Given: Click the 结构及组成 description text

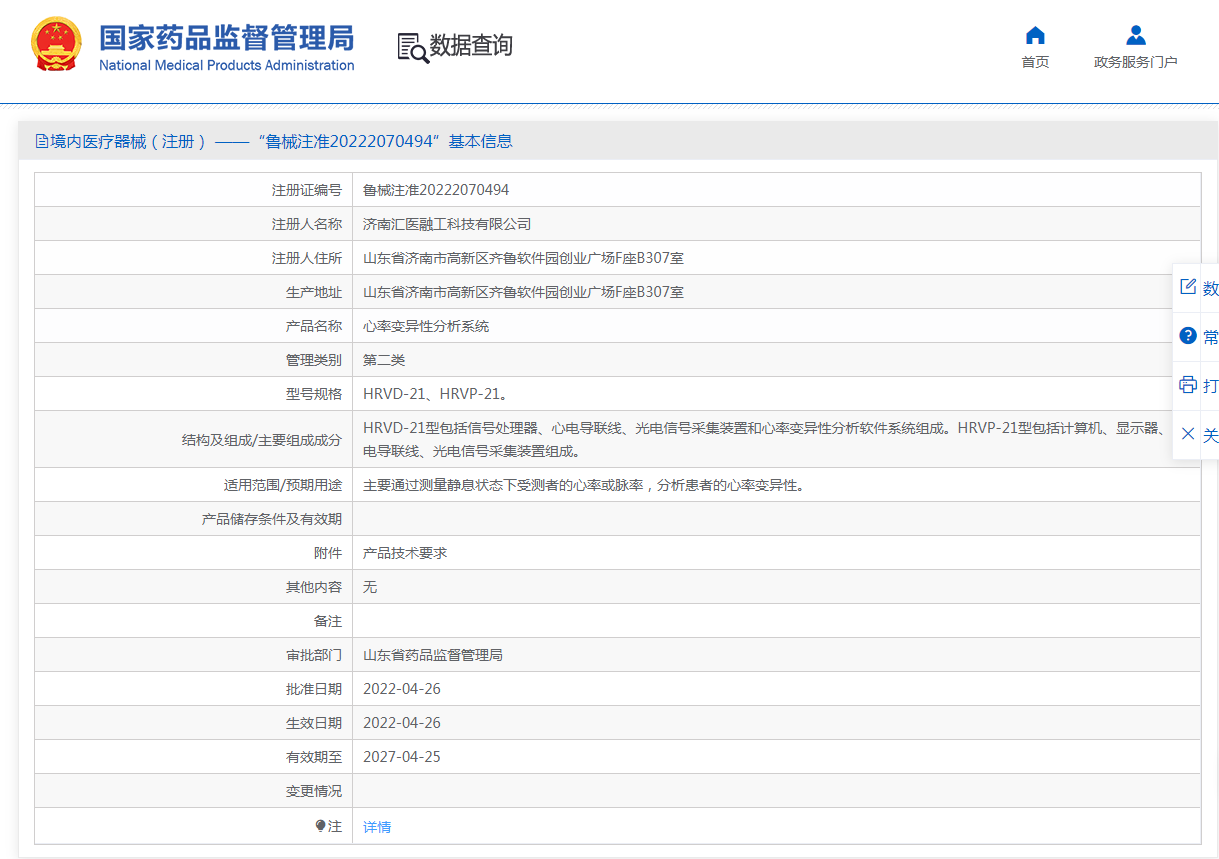Looking at the screenshot, I should tap(765, 440).
